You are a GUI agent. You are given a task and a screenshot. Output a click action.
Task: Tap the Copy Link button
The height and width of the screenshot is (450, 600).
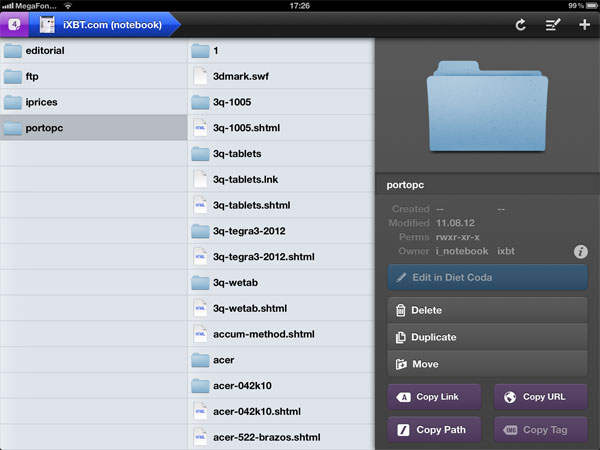pos(434,397)
